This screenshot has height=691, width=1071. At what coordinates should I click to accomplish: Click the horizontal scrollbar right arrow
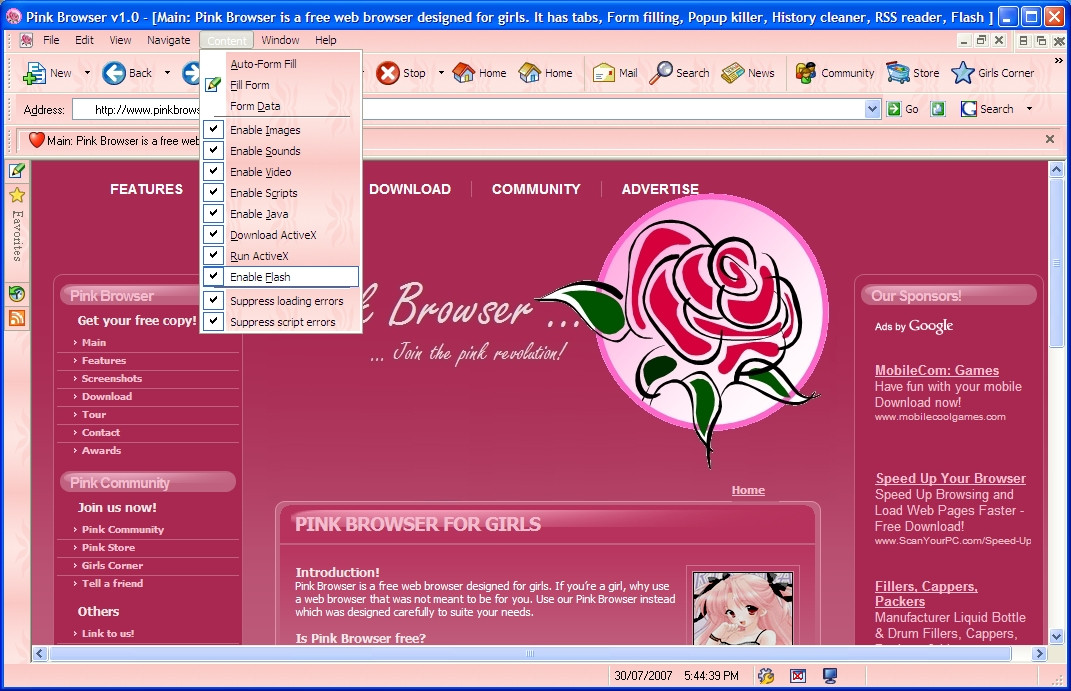(x=1039, y=653)
